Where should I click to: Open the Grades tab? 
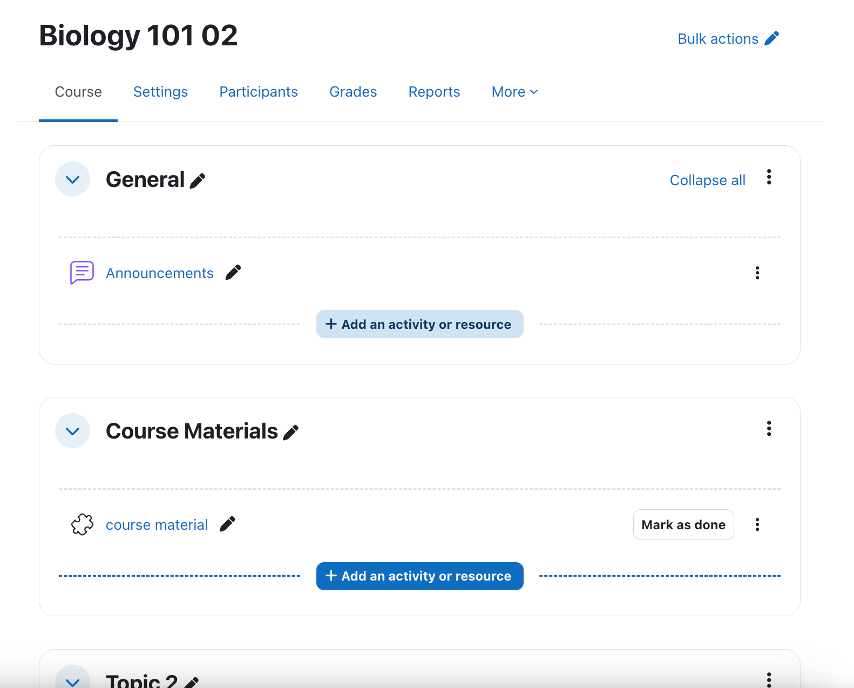coord(353,91)
